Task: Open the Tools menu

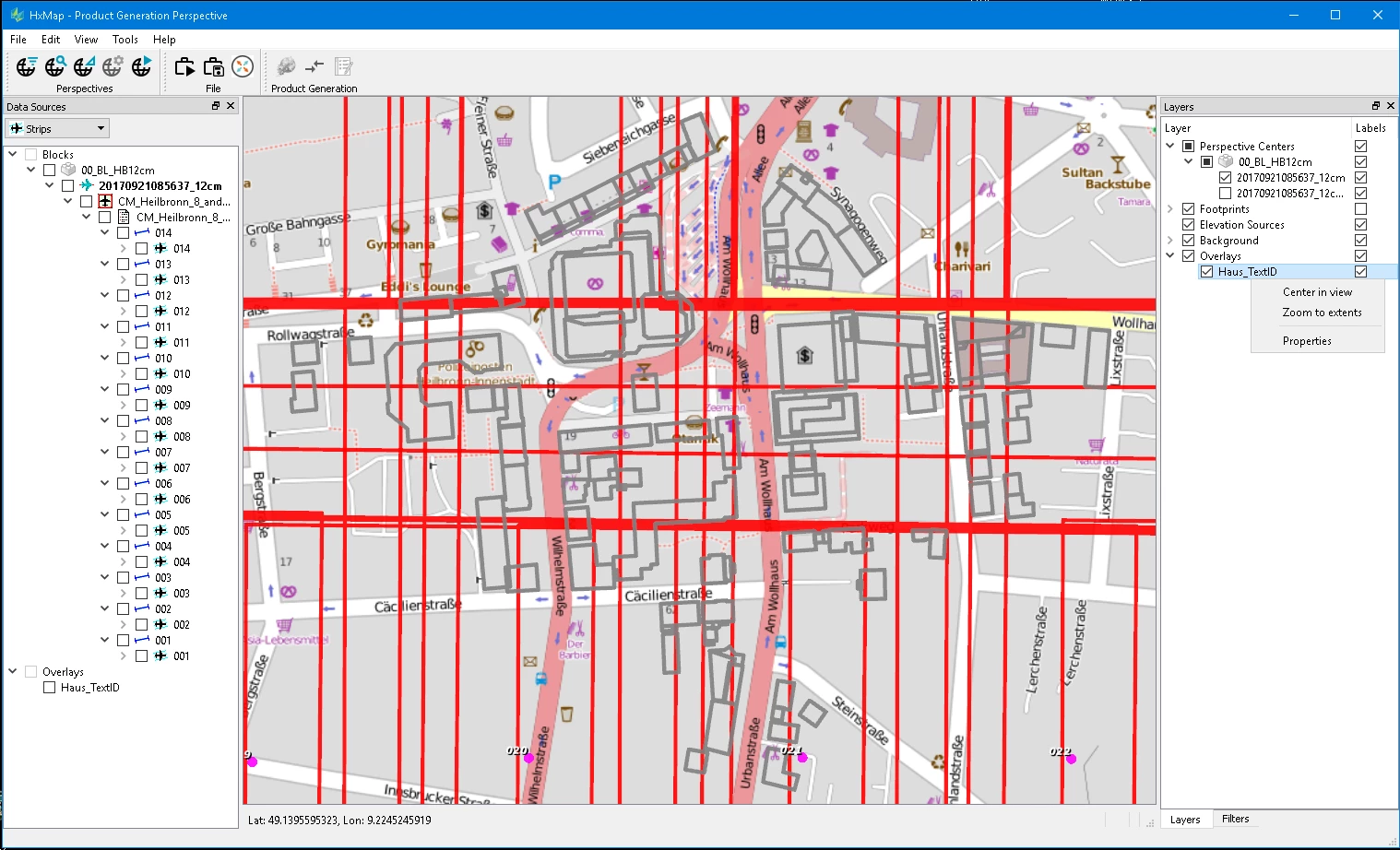Action: point(125,40)
